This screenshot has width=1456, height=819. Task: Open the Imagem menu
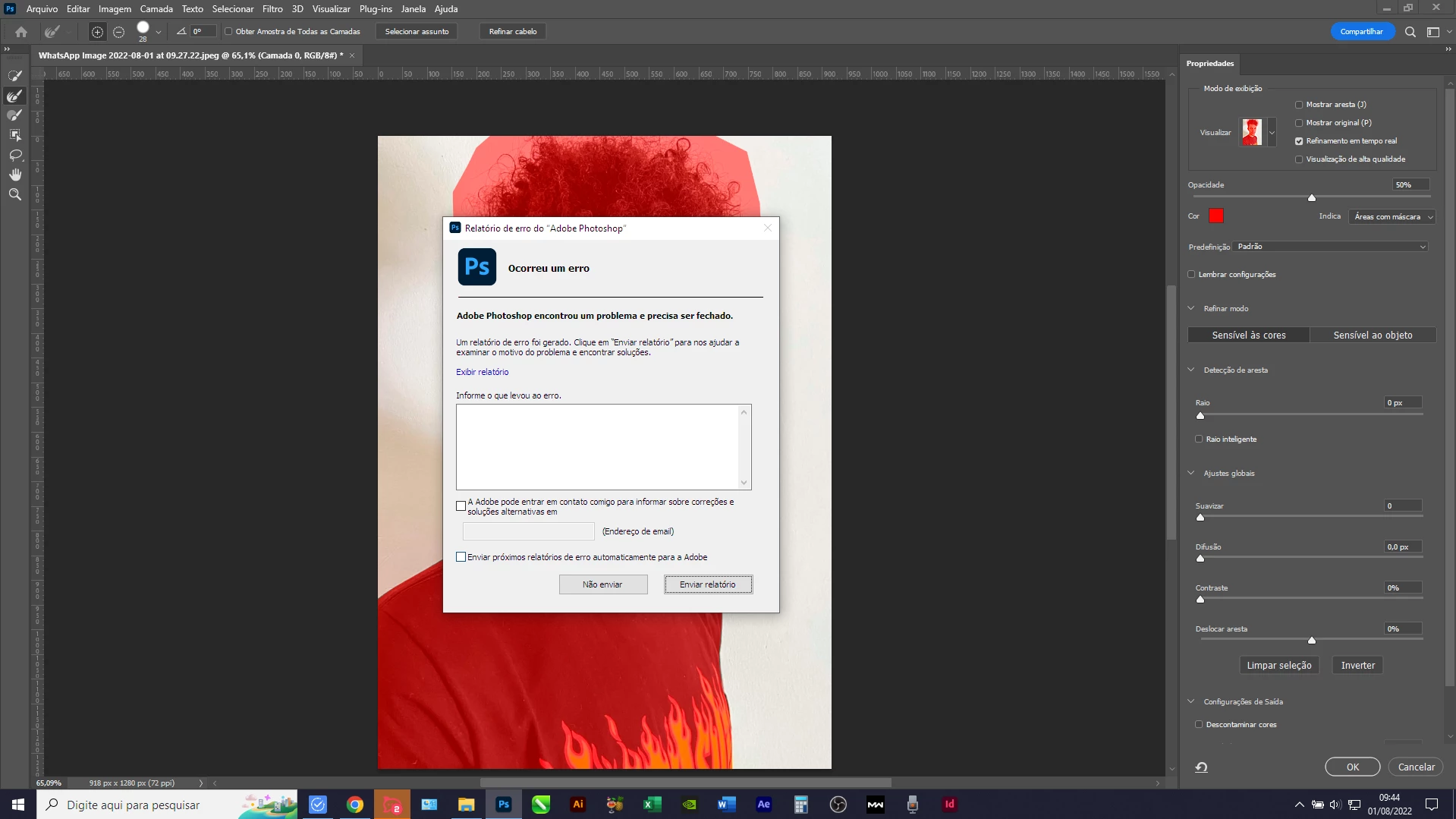(x=115, y=9)
